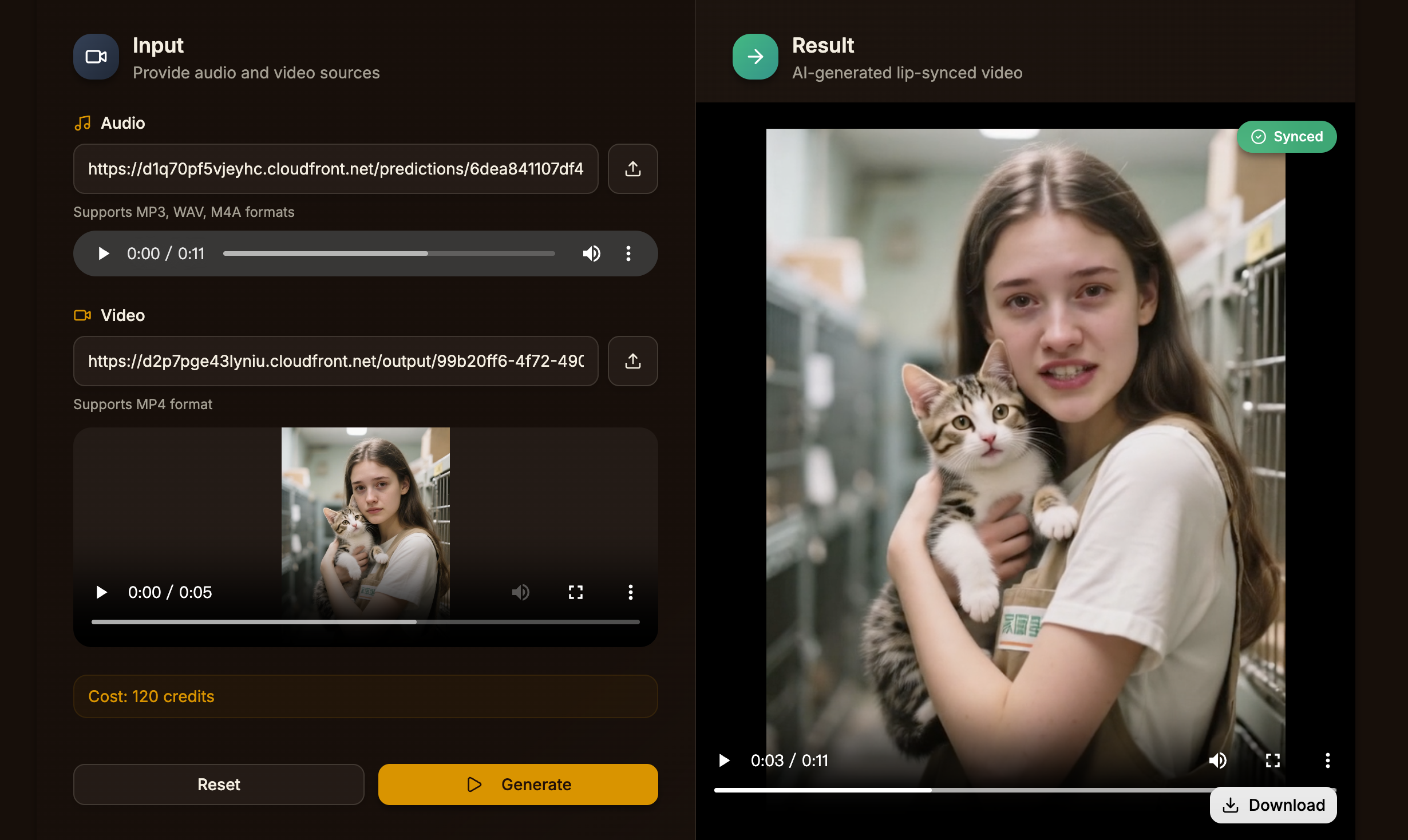
Task: Open audio player three-dot options menu
Action: pos(628,253)
